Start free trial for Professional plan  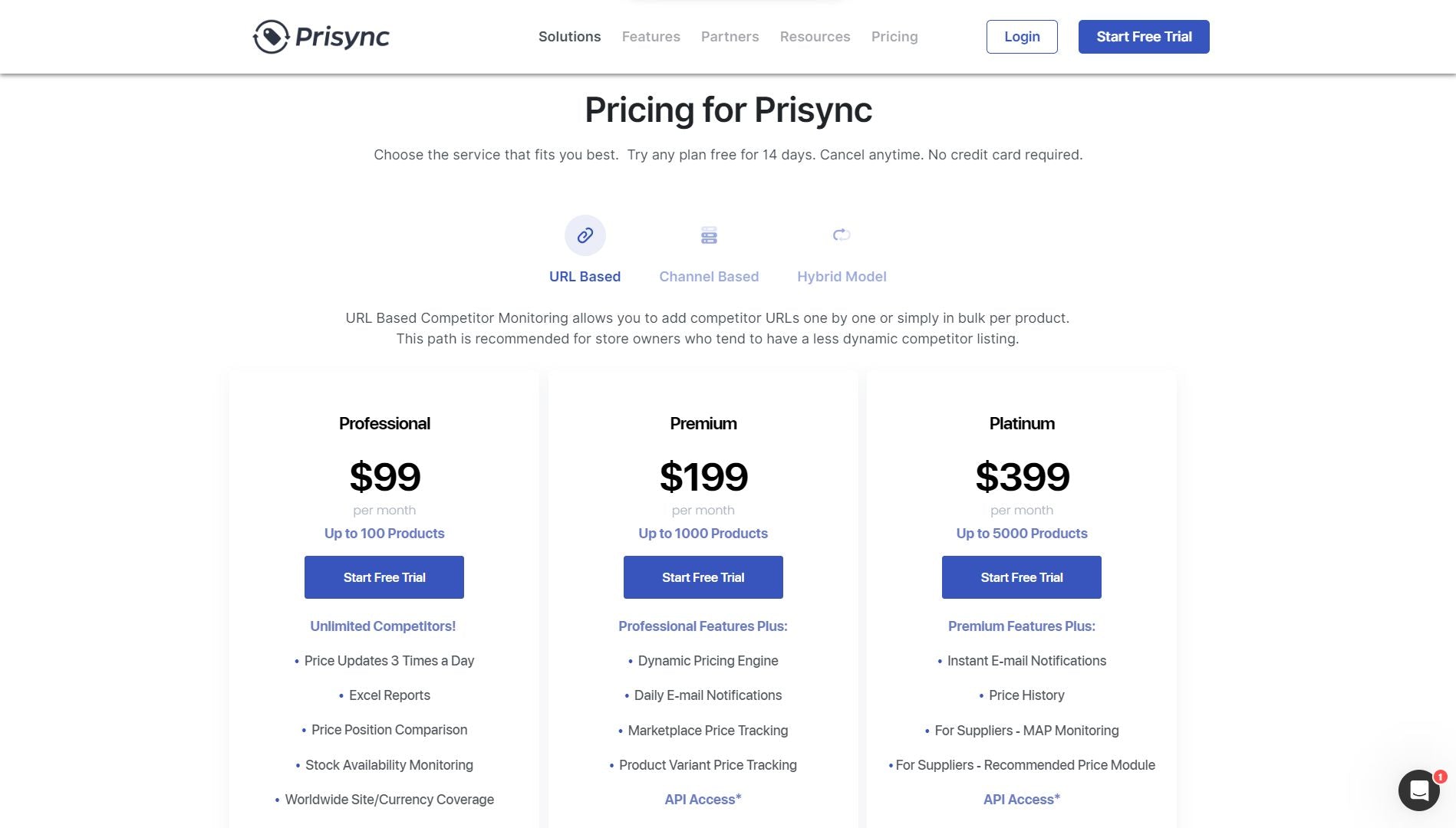click(384, 577)
